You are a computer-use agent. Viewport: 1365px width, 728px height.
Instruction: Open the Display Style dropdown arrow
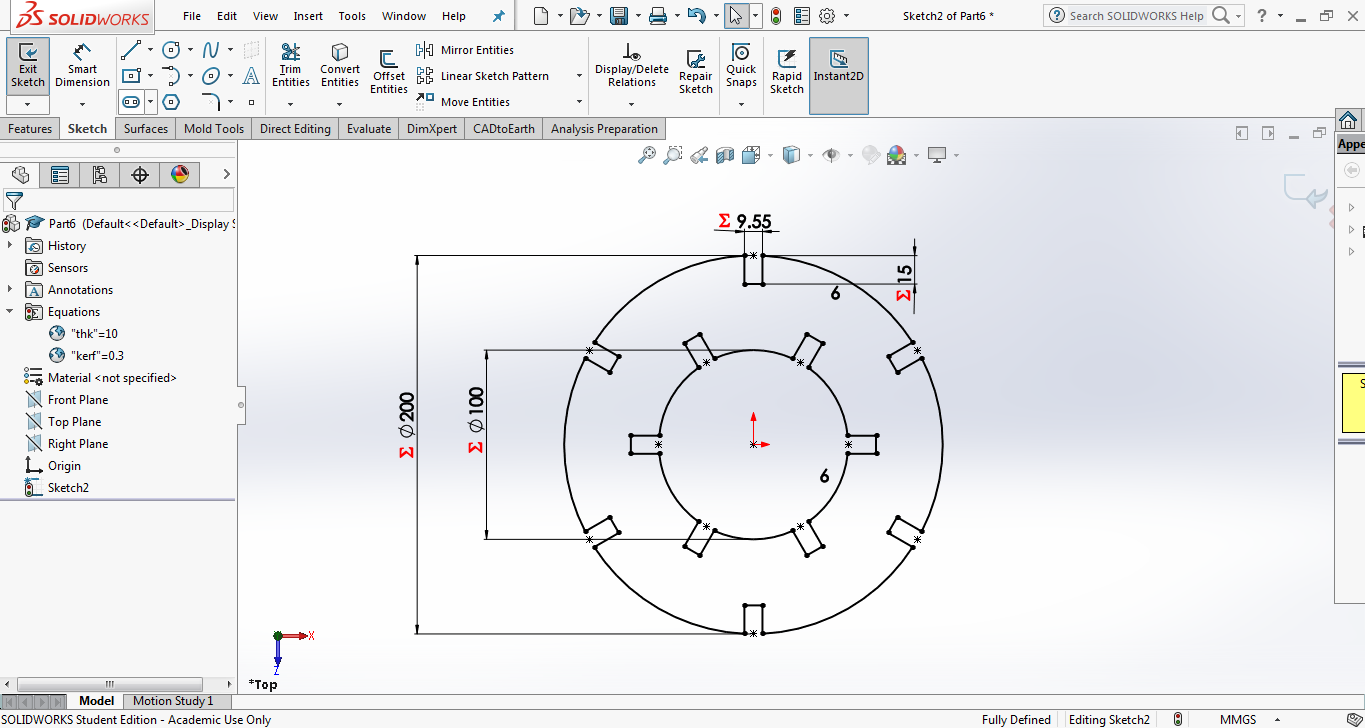point(809,155)
